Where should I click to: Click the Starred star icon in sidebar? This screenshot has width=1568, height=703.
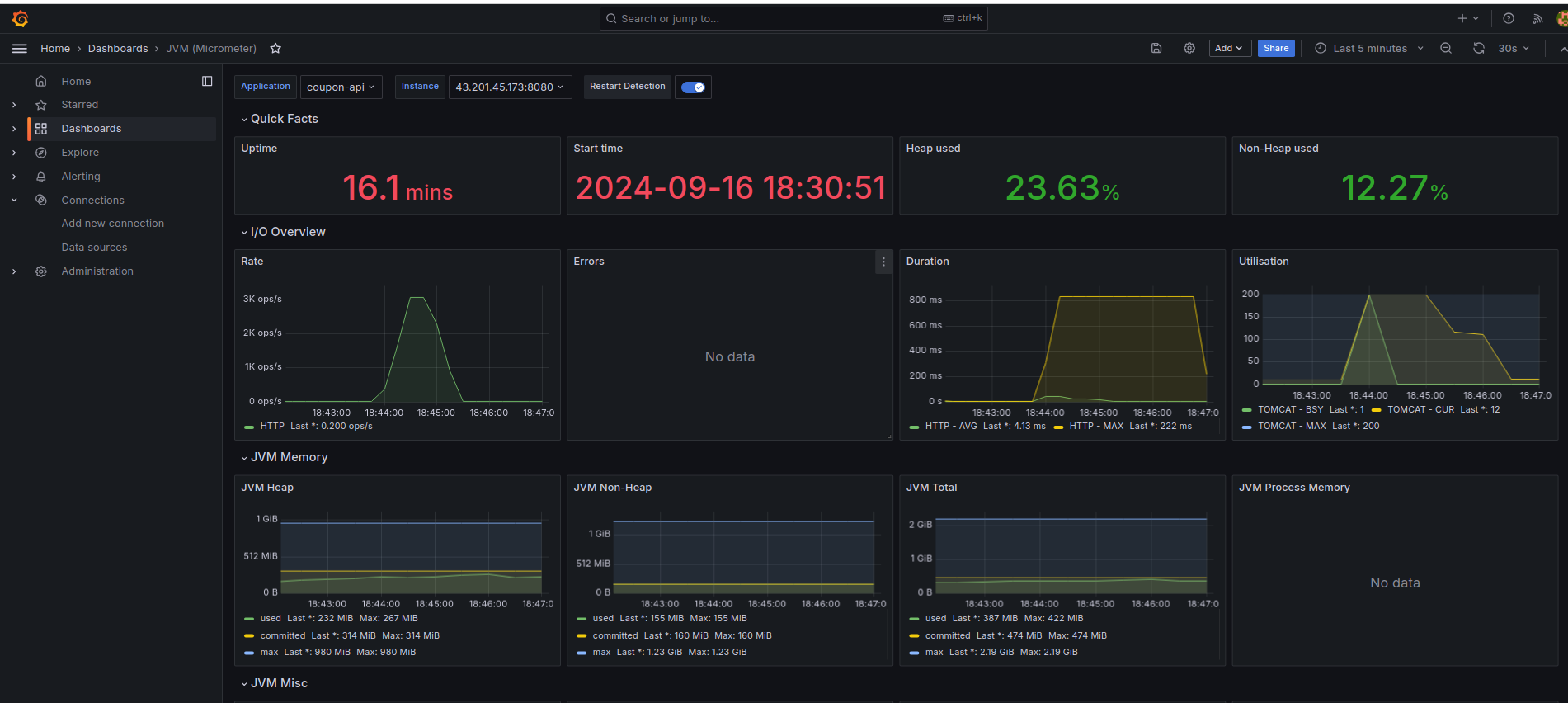[41, 105]
